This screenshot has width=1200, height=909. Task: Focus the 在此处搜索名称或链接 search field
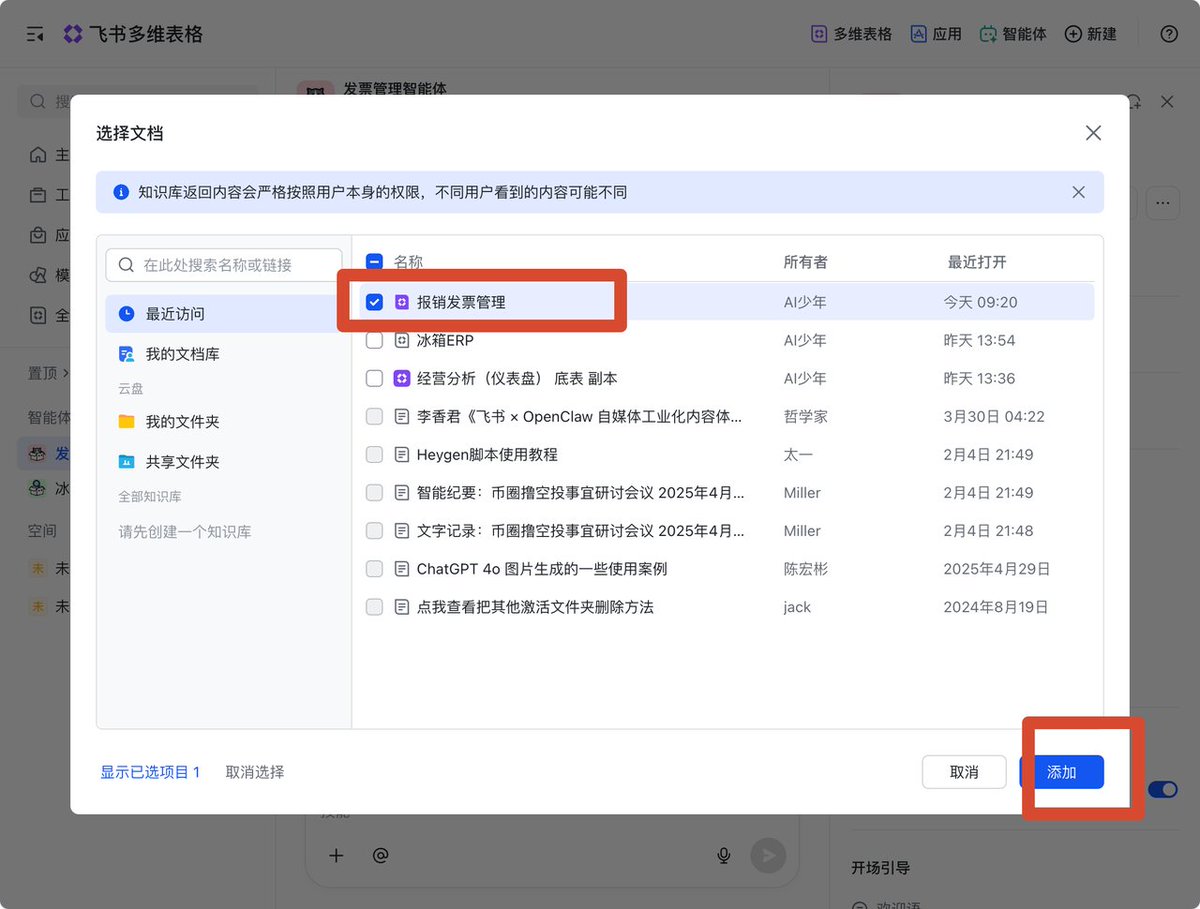click(x=224, y=265)
